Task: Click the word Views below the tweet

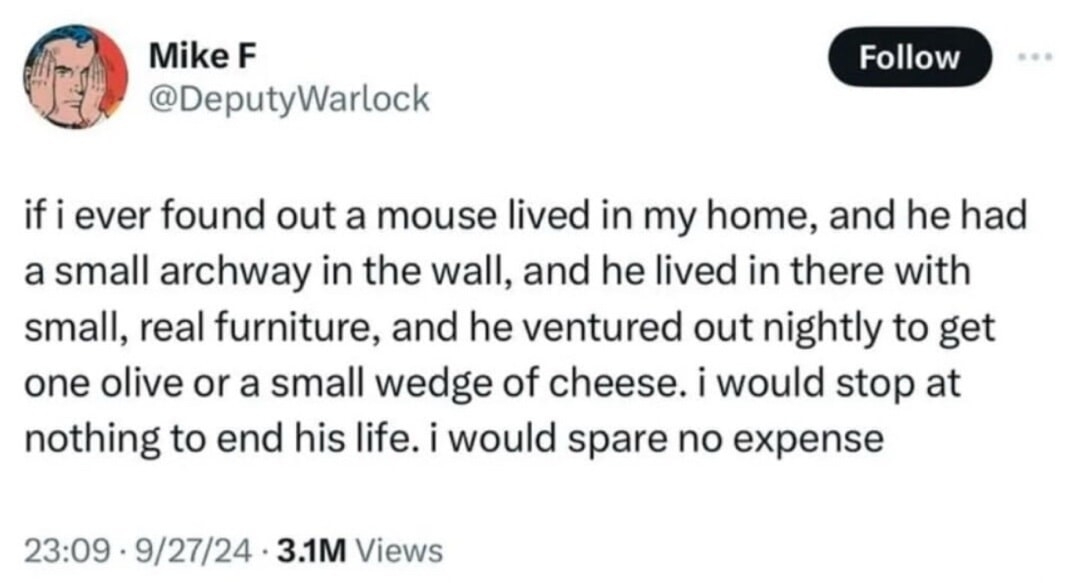Action: (398, 548)
